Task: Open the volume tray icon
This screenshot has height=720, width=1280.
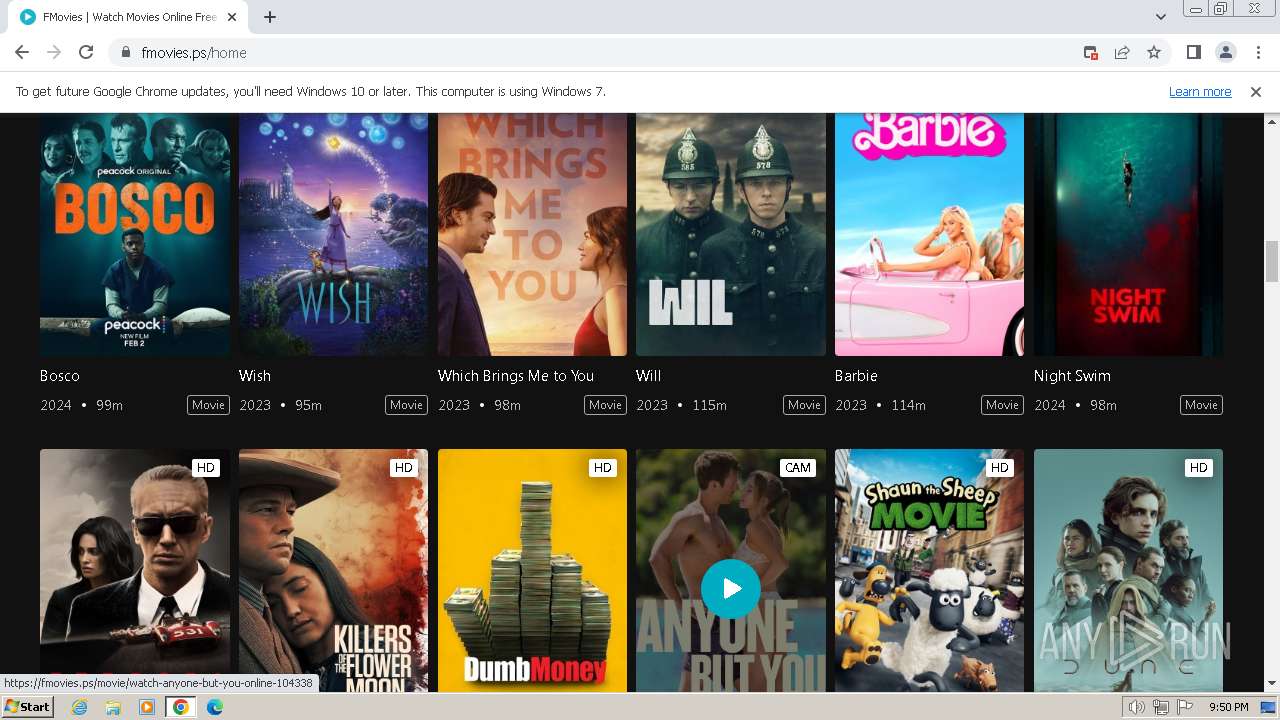Action: [1137, 707]
